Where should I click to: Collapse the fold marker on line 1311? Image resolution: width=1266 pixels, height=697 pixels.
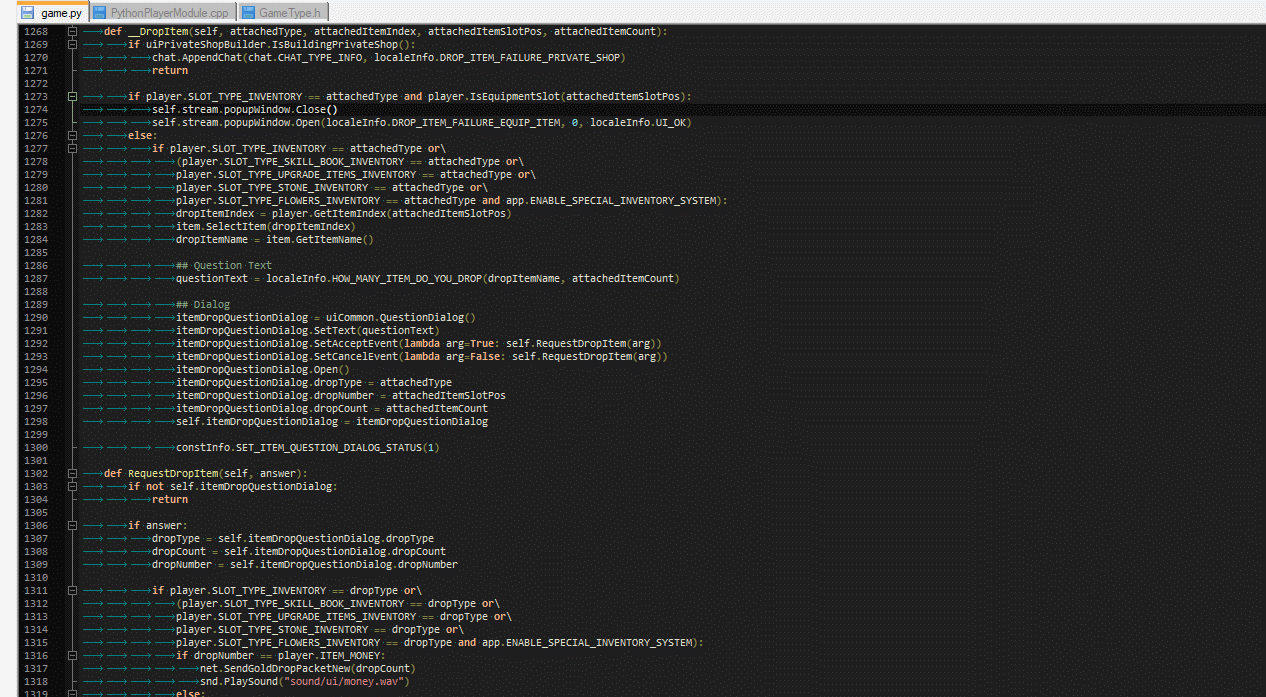coord(73,591)
